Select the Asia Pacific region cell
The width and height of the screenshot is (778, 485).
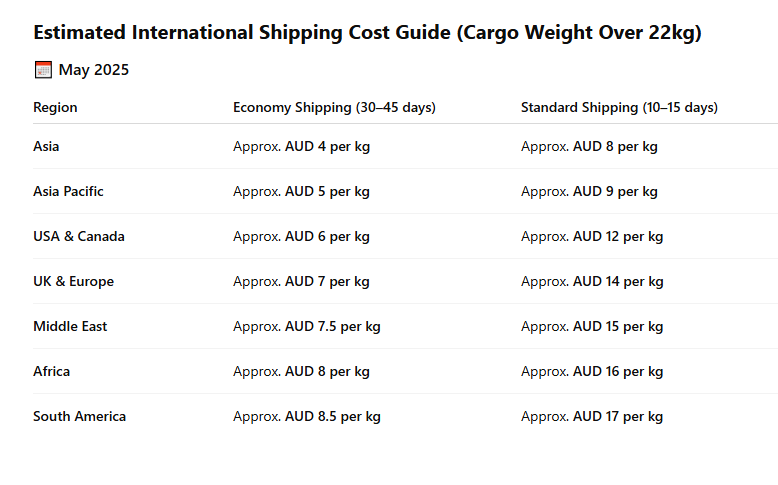pos(68,191)
